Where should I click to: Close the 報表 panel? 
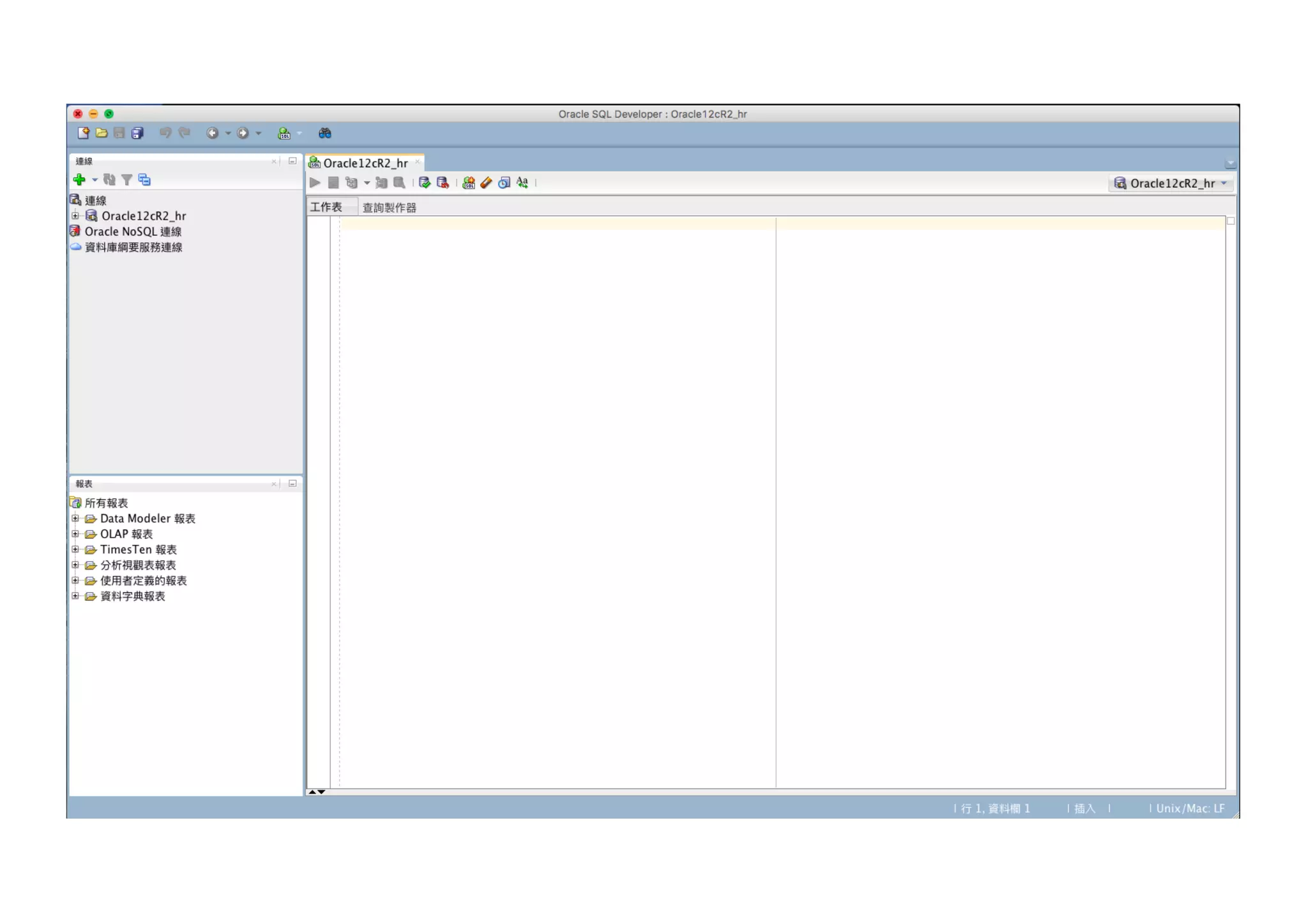pos(274,484)
